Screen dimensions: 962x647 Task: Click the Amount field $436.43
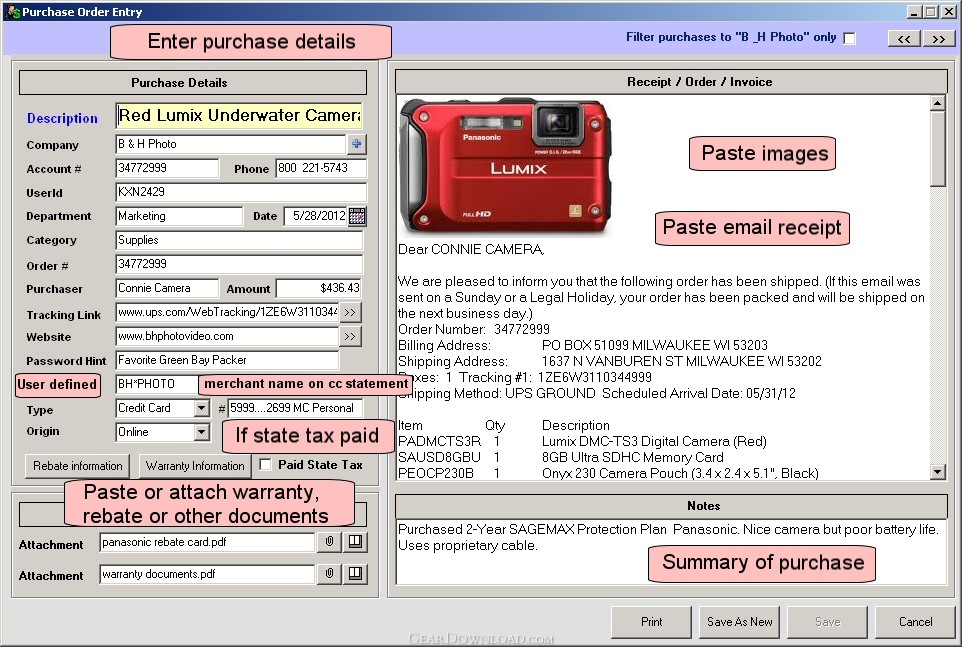[319, 288]
